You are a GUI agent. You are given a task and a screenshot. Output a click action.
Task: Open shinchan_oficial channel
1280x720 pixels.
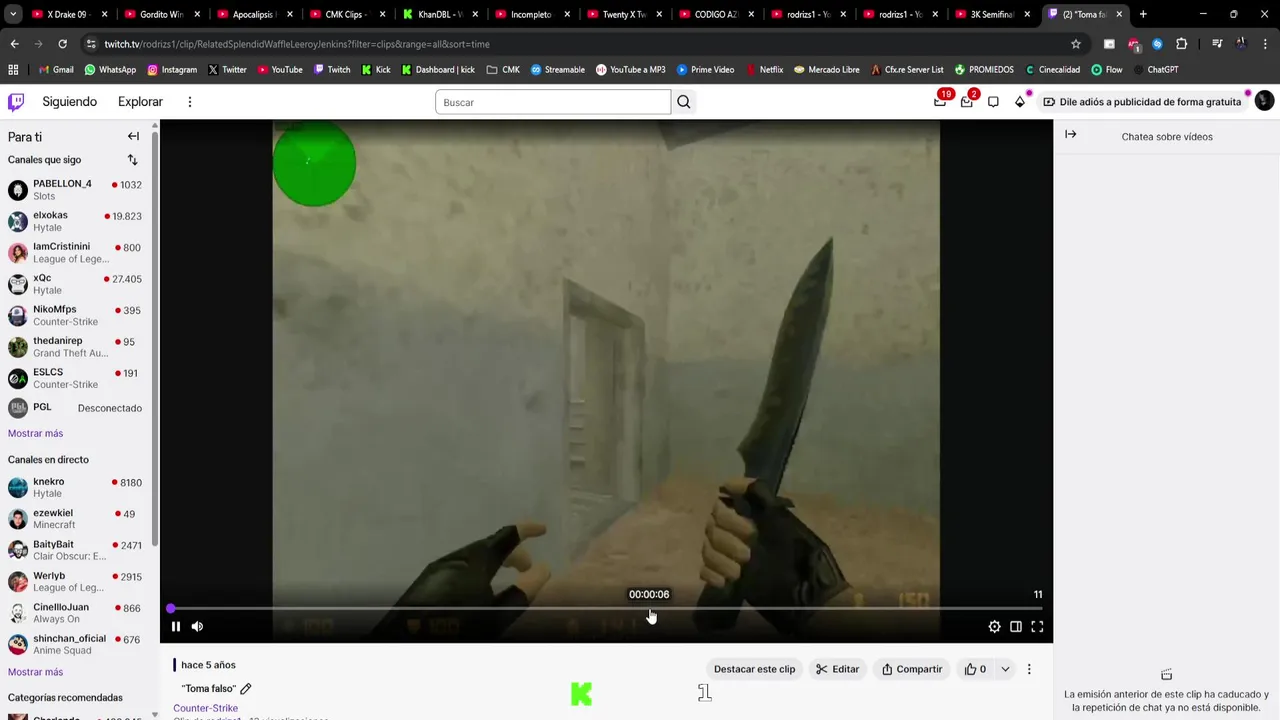[x=75, y=644]
